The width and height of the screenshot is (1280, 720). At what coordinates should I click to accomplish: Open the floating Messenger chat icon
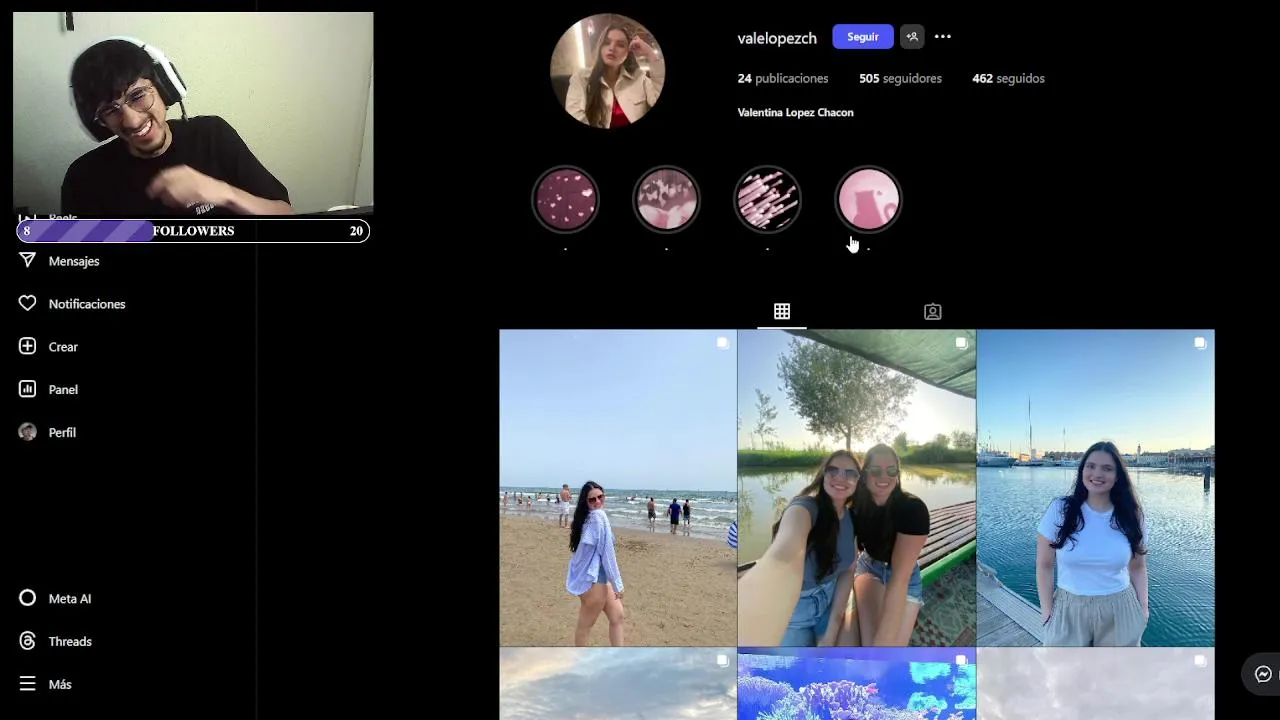point(1263,674)
